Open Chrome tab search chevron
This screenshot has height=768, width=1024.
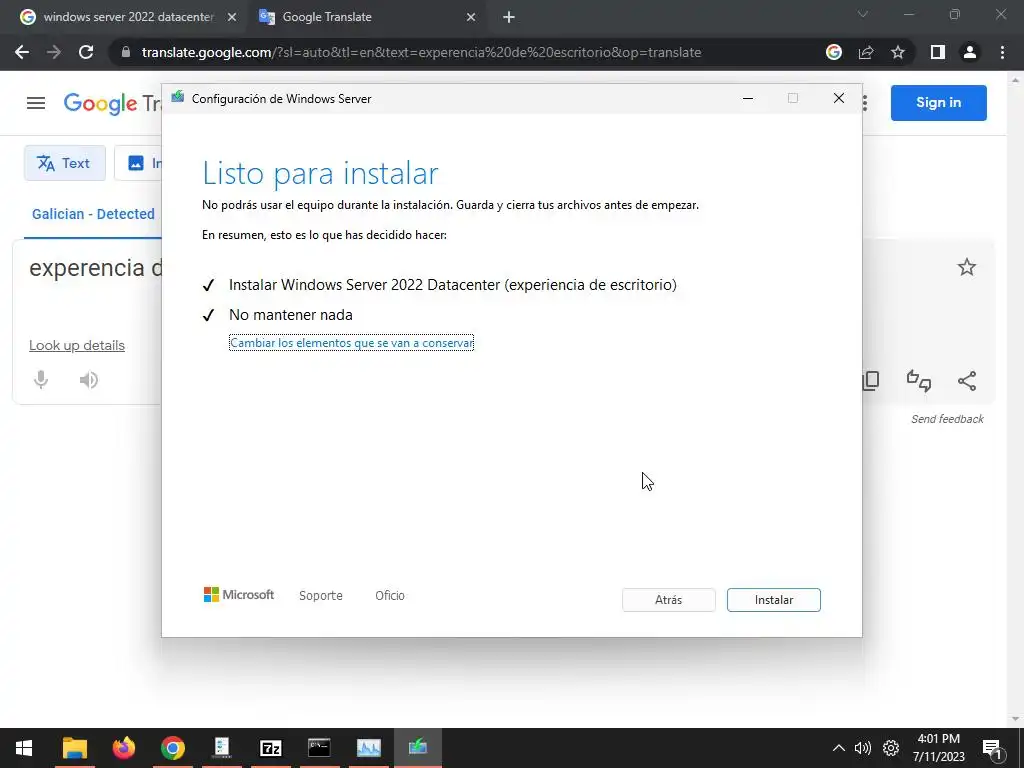[863, 14]
